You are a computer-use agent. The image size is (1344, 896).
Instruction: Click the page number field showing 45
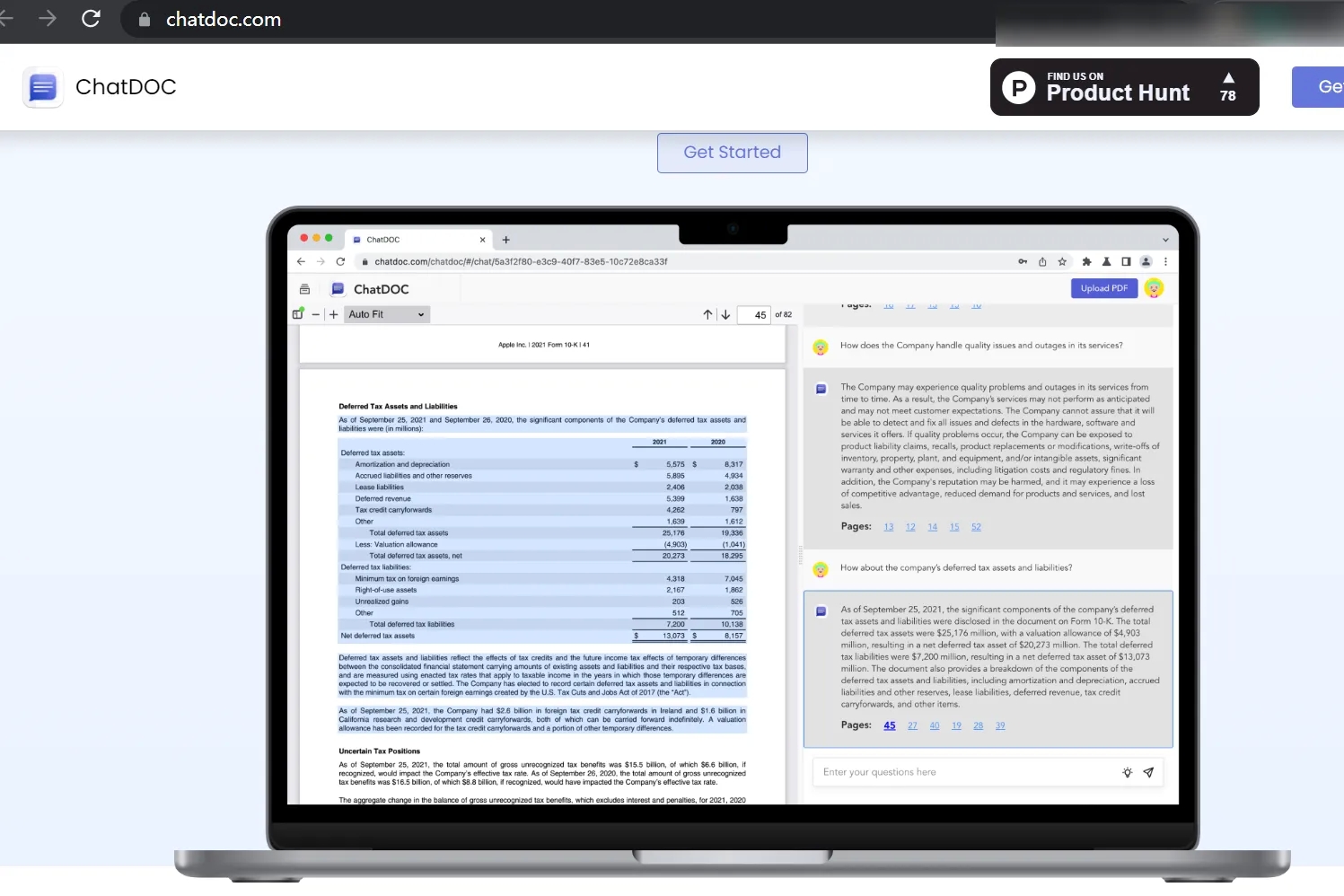click(x=754, y=315)
